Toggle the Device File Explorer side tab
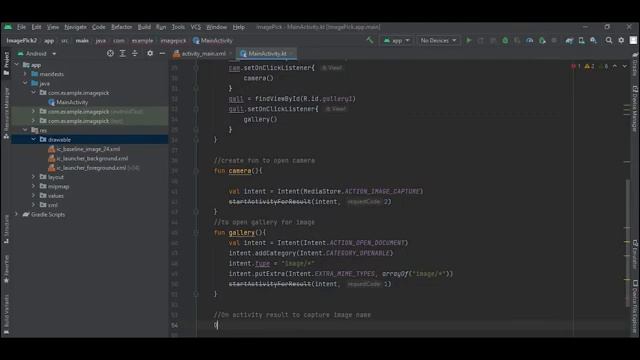The width and height of the screenshot is (640, 360). coord(635,307)
